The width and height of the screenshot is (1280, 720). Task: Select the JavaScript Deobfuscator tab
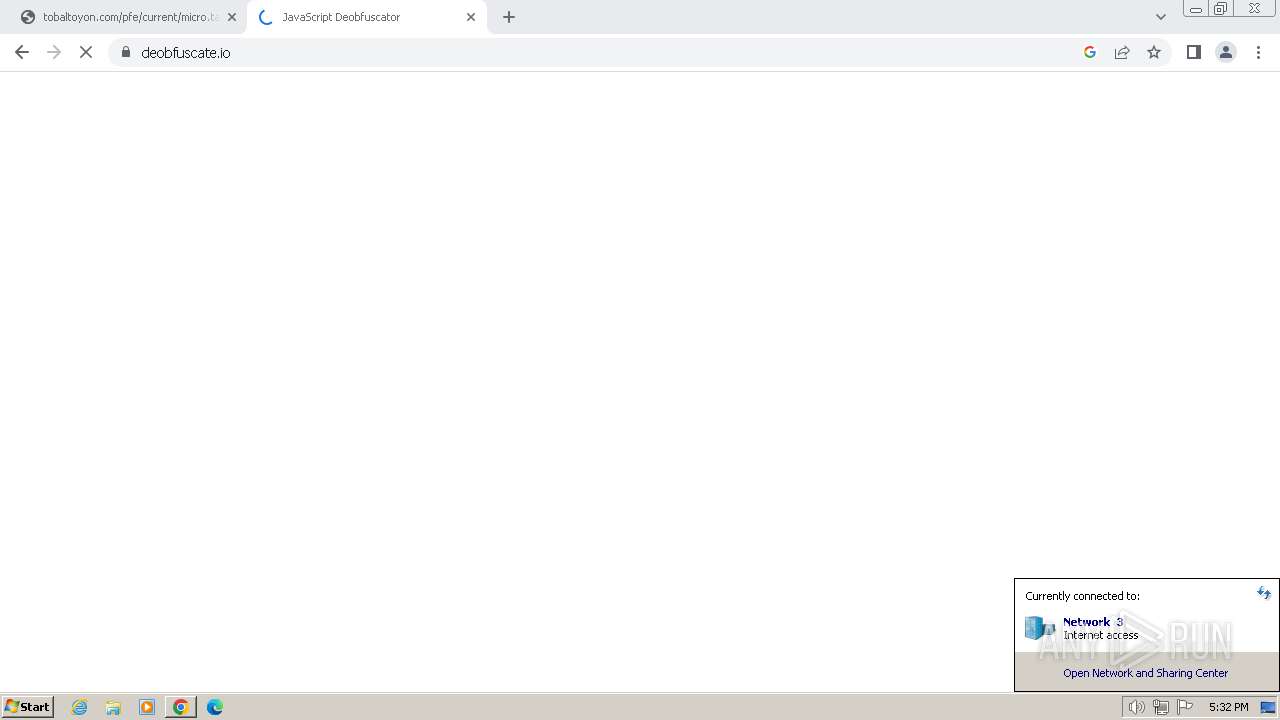[365, 17]
